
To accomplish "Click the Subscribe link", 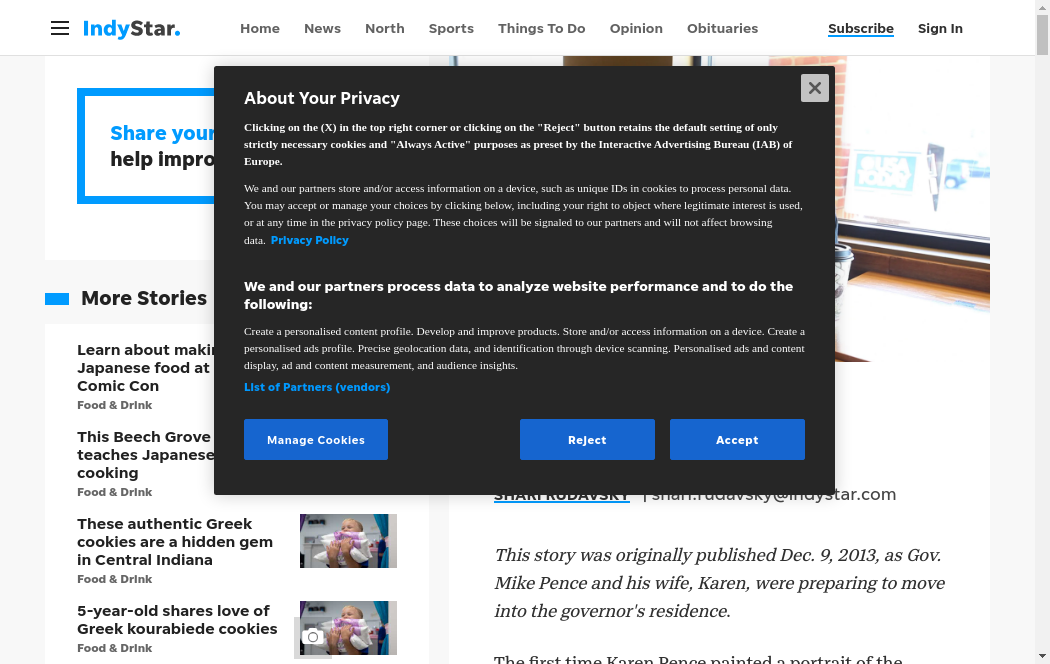I will point(861,28).
